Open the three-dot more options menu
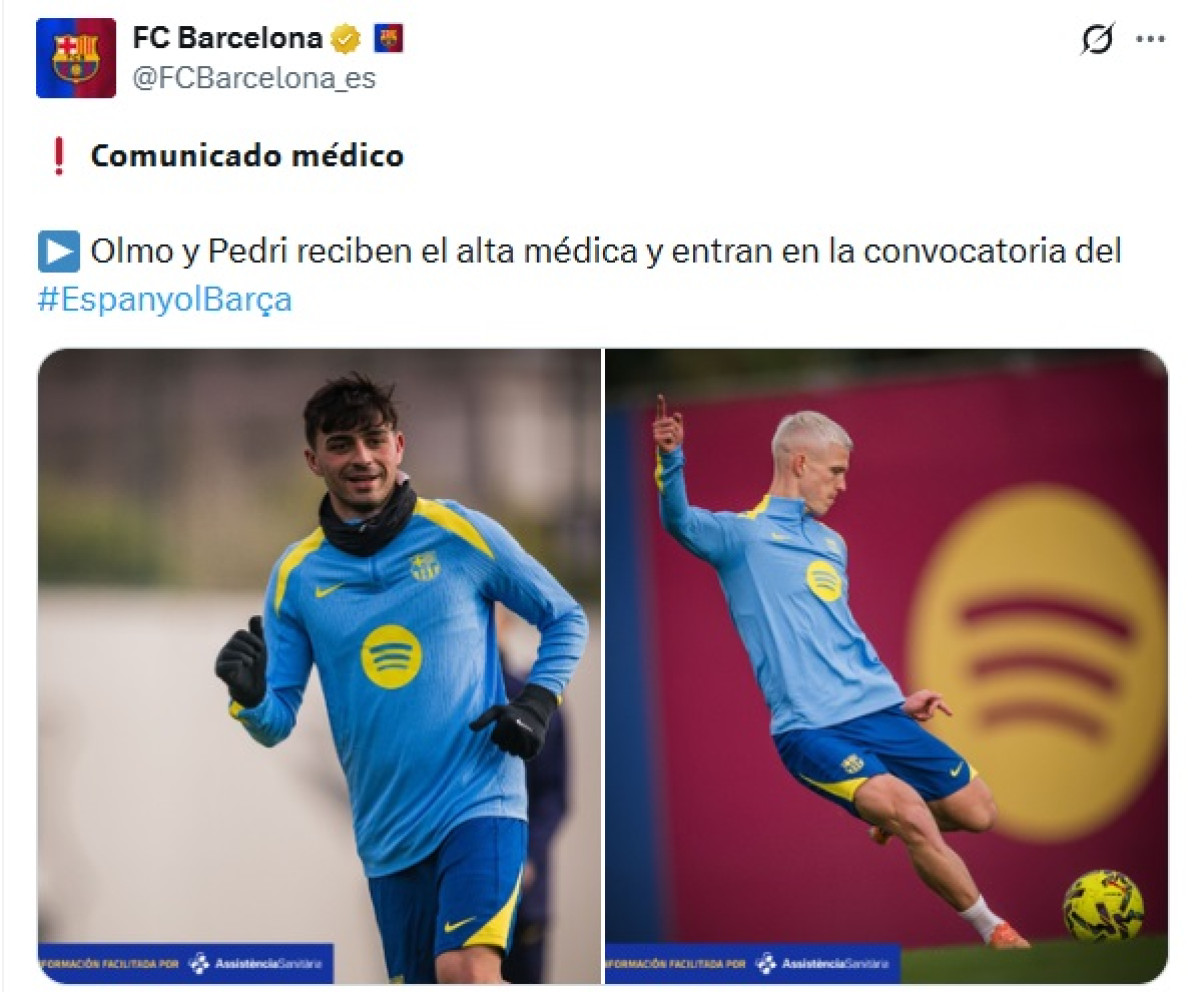Viewport: 1200px width, 992px height. [x=1151, y=40]
